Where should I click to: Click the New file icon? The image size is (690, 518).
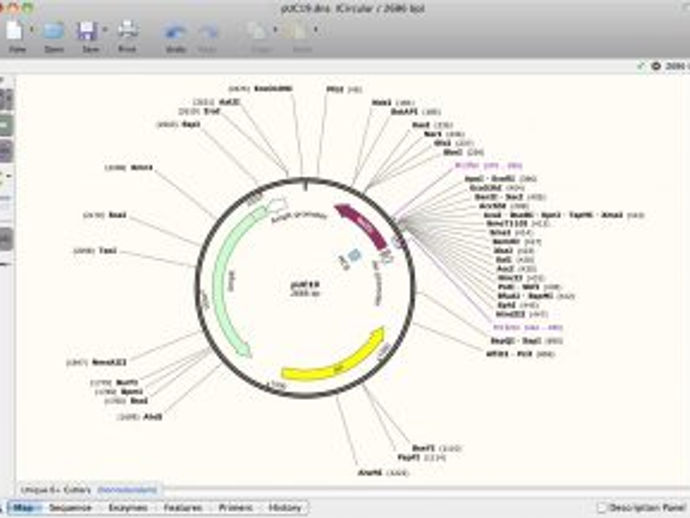tap(14, 30)
